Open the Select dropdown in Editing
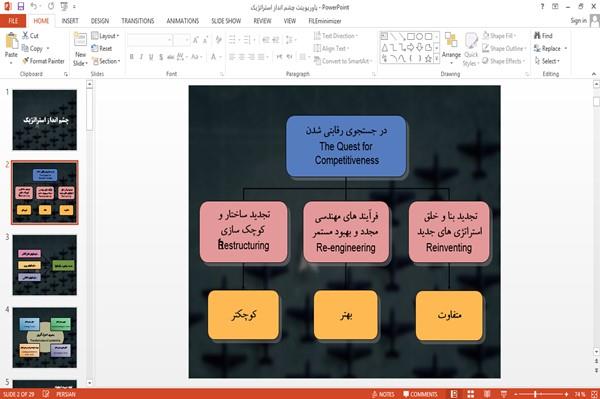Viewport: 600px width, 399px height. click(547, 61)
